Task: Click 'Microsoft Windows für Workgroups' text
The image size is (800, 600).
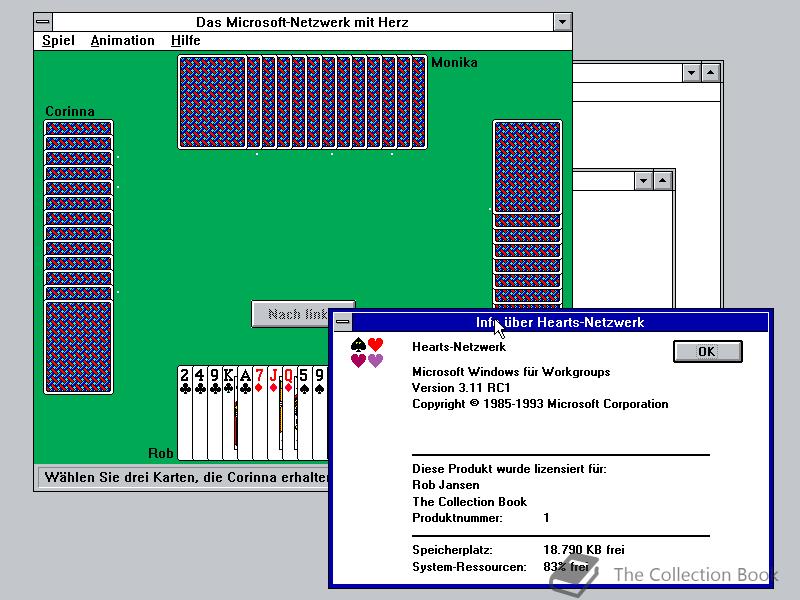Action: pos(511,371)
